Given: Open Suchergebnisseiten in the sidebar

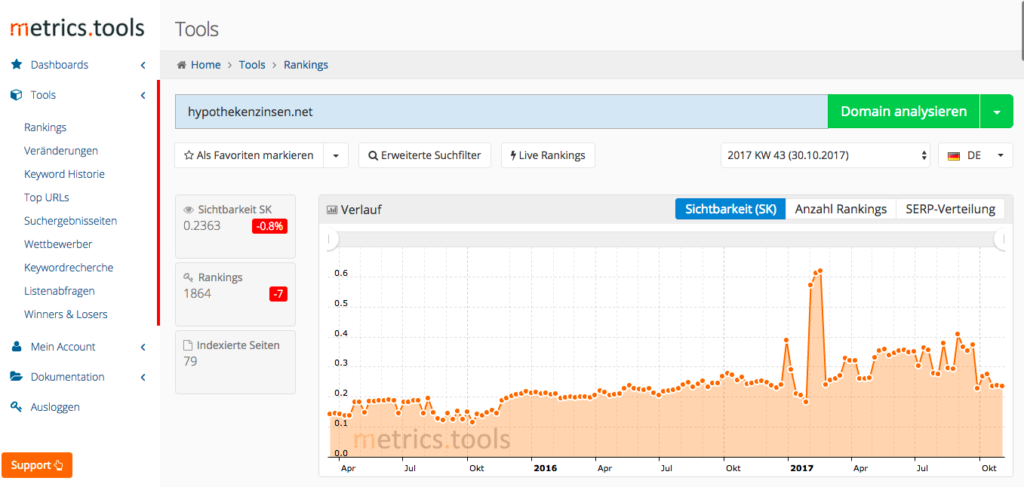Looking at the screenshot, I should [71, 221].
